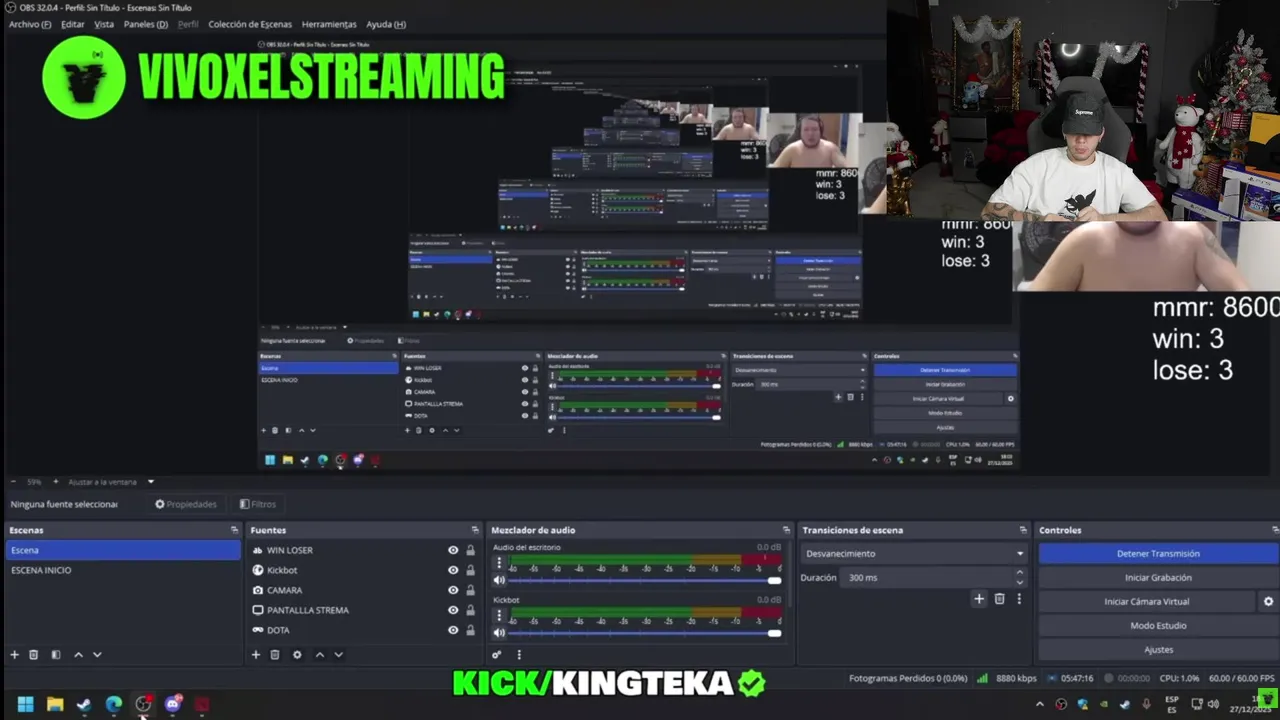
Task: Open the Herramientas menu
Action: [329, 24]
